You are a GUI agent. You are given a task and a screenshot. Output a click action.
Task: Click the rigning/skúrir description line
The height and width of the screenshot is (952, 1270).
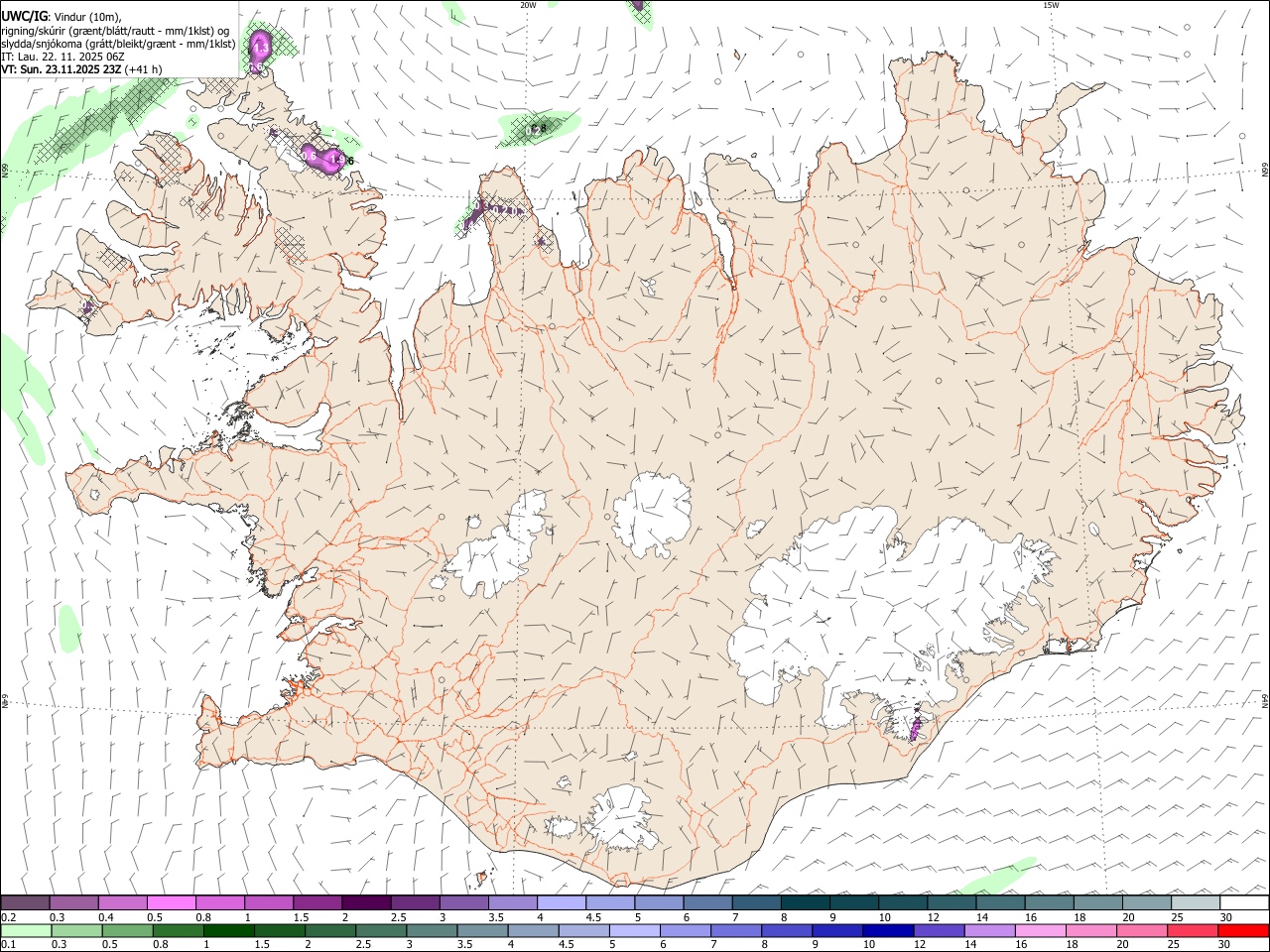point(115,30)
